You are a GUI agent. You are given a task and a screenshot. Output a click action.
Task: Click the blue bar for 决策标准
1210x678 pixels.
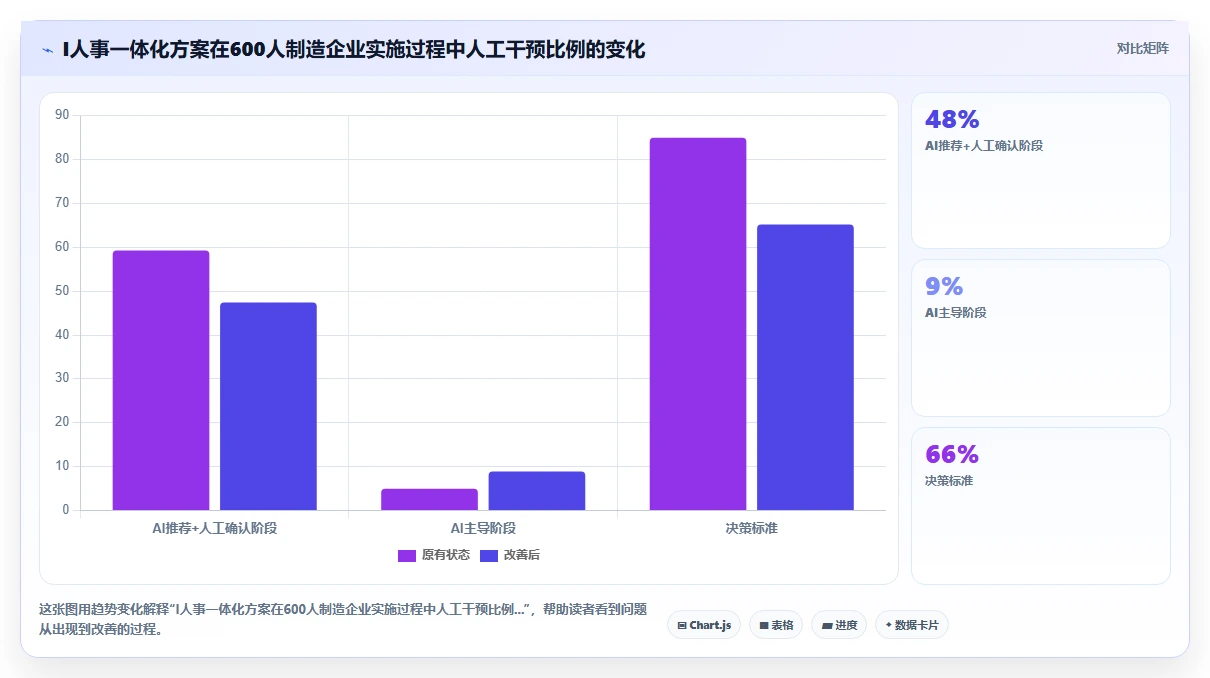coord(805,367)
